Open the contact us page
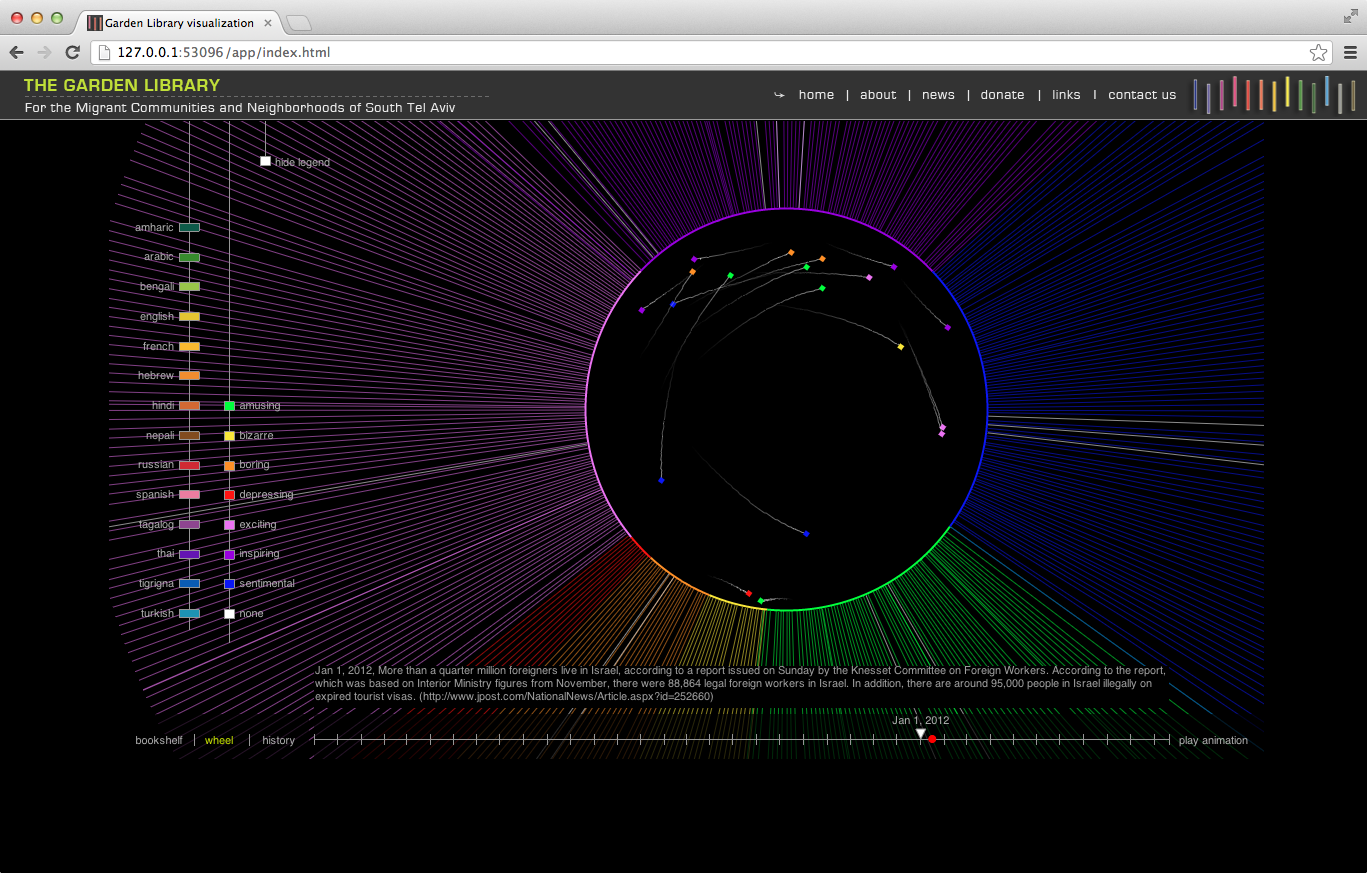The image size is (1367, 873). 1142,95
